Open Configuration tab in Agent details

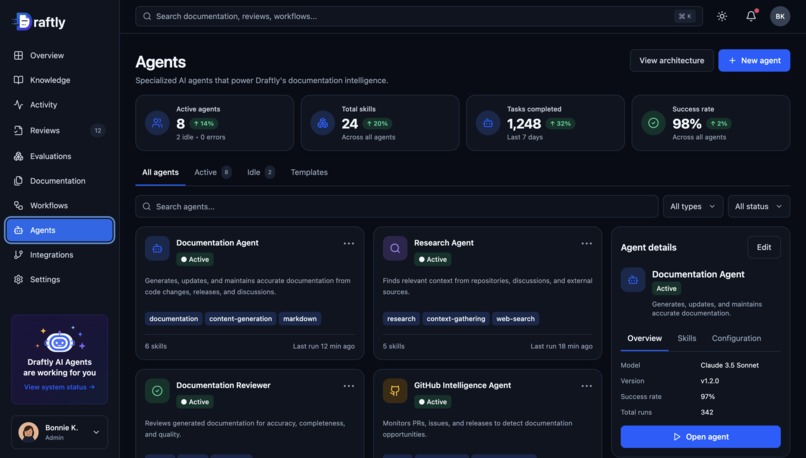click(x=736, y=338)
